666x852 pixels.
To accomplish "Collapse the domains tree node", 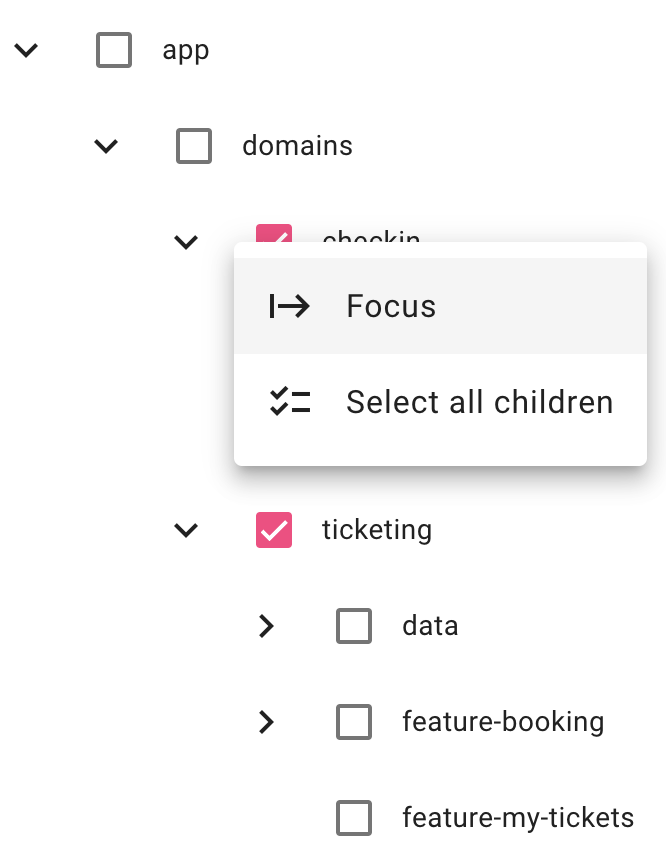I will 106,146.
